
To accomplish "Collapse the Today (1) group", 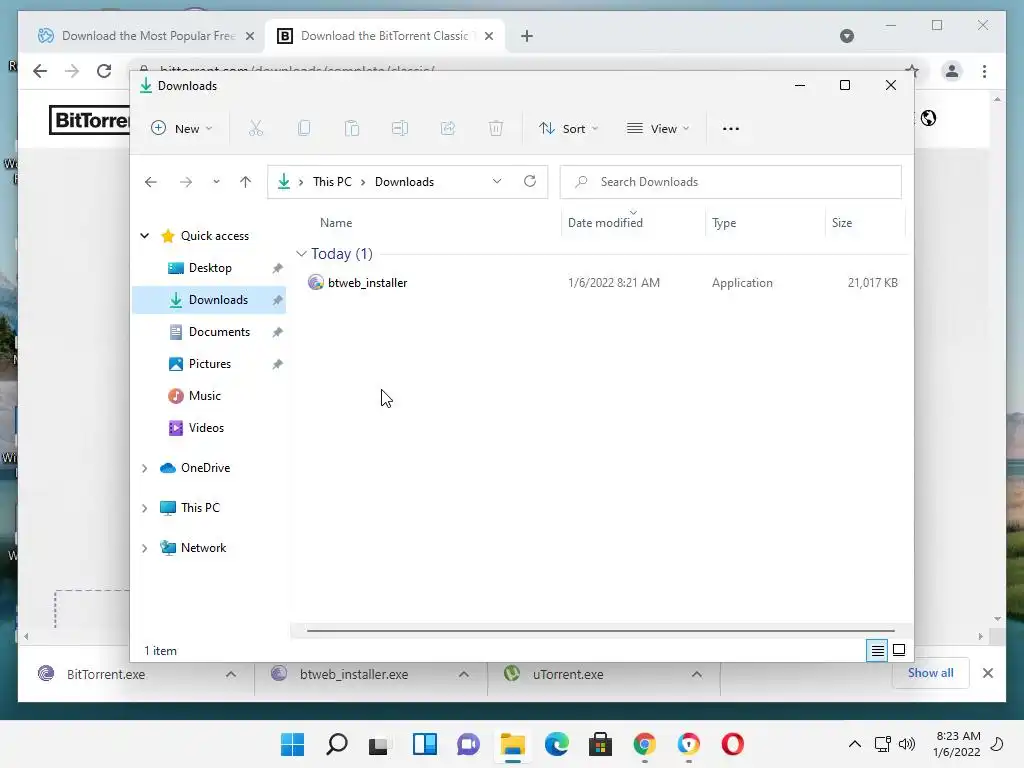I will [301, 253].
